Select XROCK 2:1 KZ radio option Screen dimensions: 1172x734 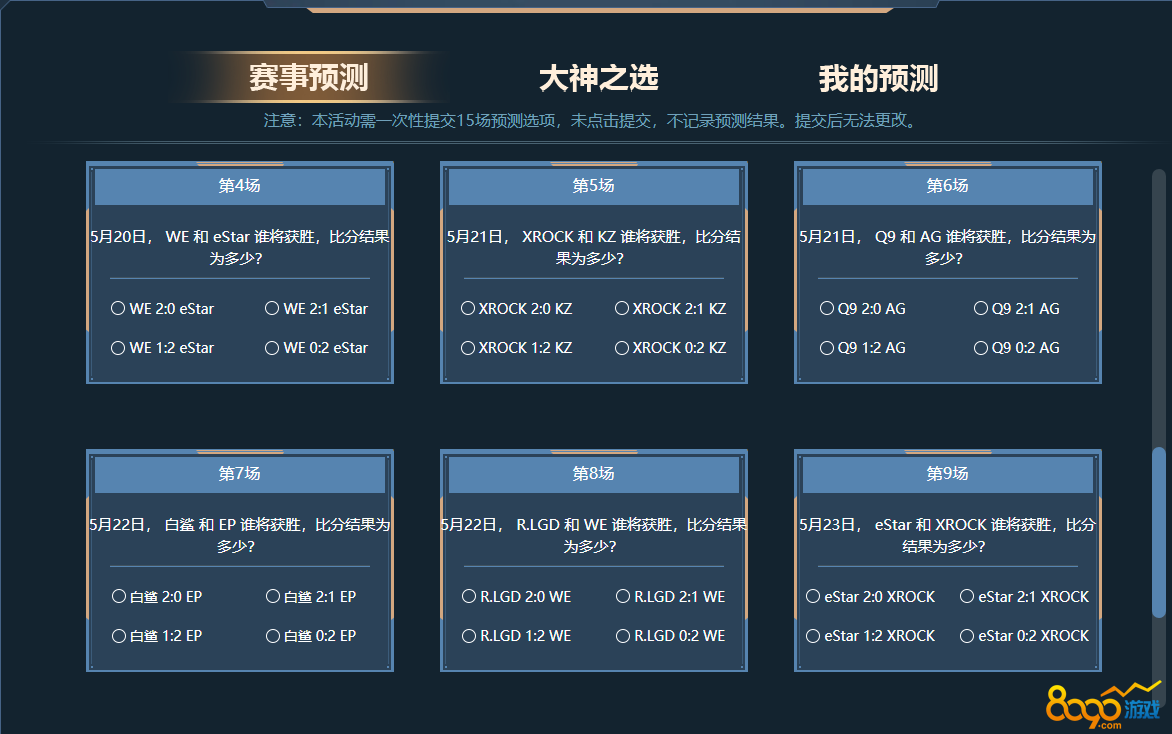click(622, 309)
